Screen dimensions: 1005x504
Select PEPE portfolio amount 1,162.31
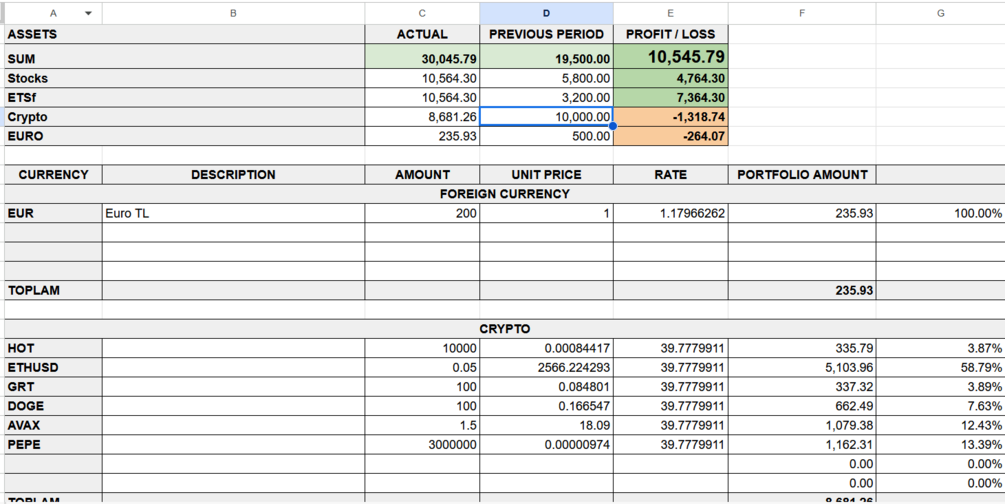point(802,444)
